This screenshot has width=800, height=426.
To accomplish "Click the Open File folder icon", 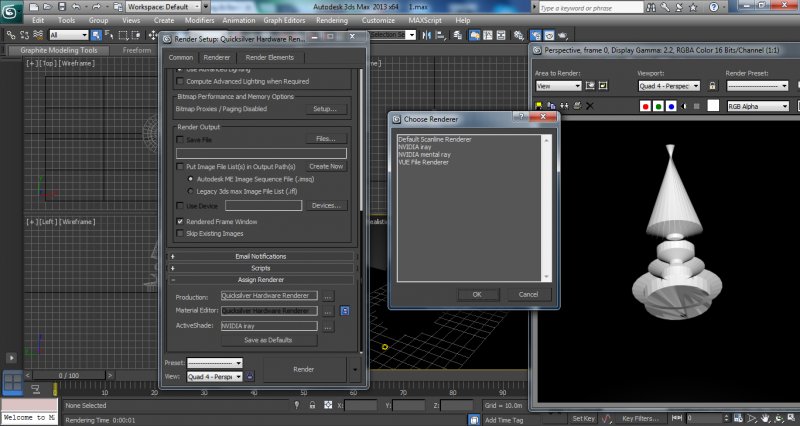I will 47,7.
